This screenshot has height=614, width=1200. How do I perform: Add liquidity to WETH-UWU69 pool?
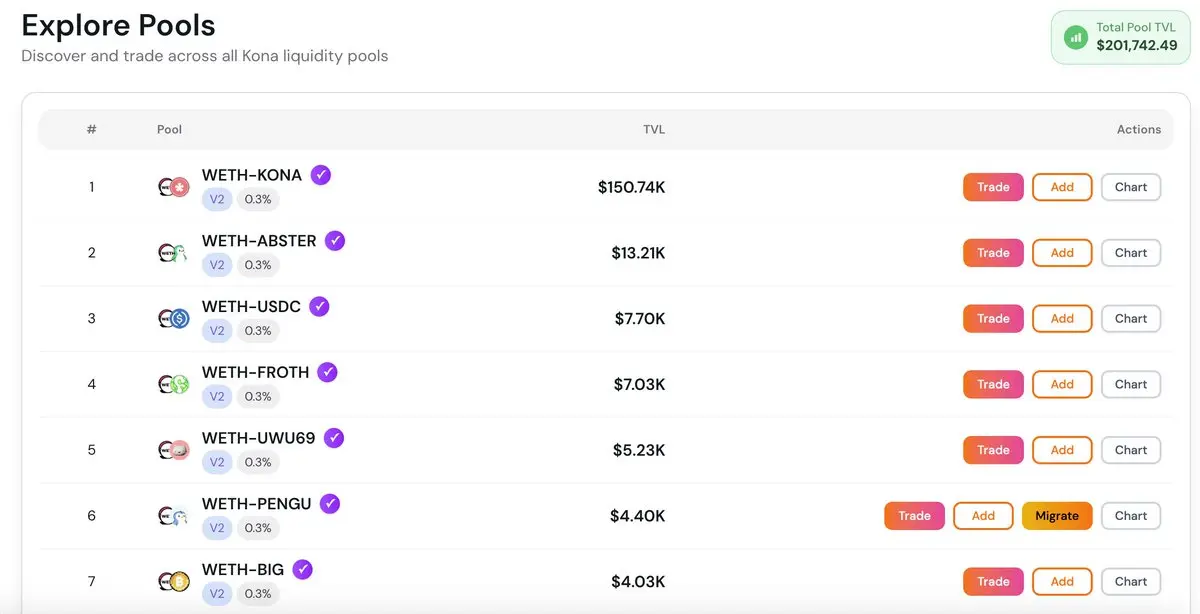[1062, 450]
